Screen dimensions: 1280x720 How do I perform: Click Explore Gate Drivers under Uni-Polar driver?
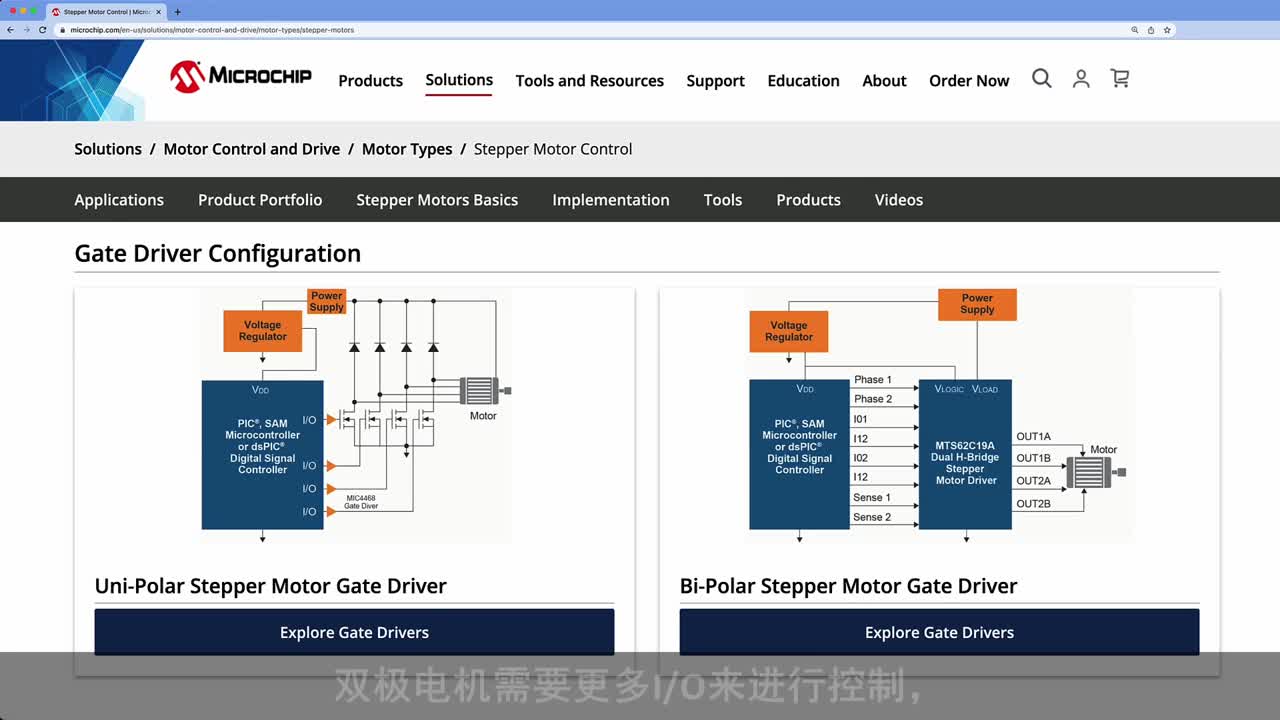[354, 632]
